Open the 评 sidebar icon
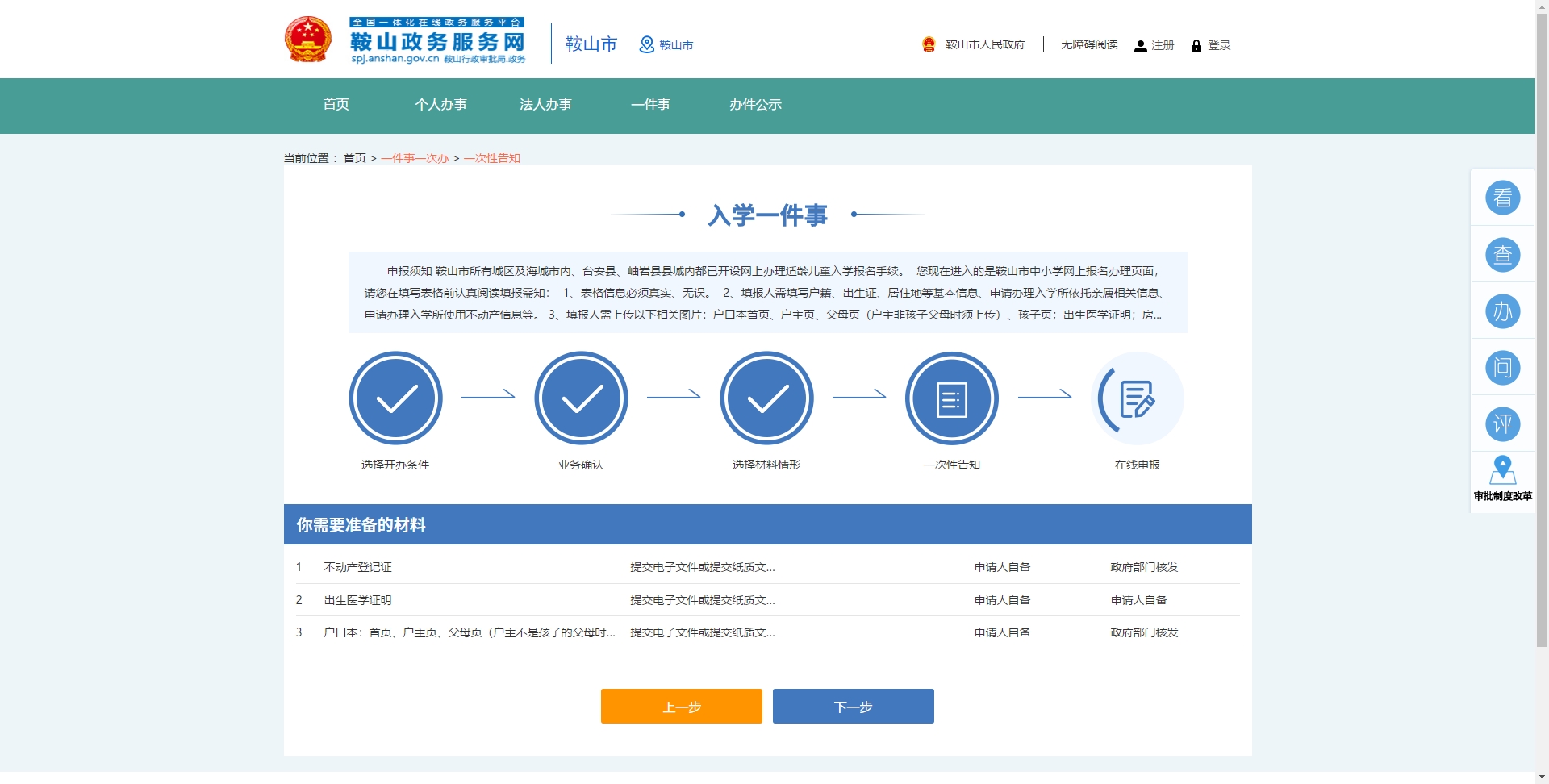 [x=1502, y=424]
